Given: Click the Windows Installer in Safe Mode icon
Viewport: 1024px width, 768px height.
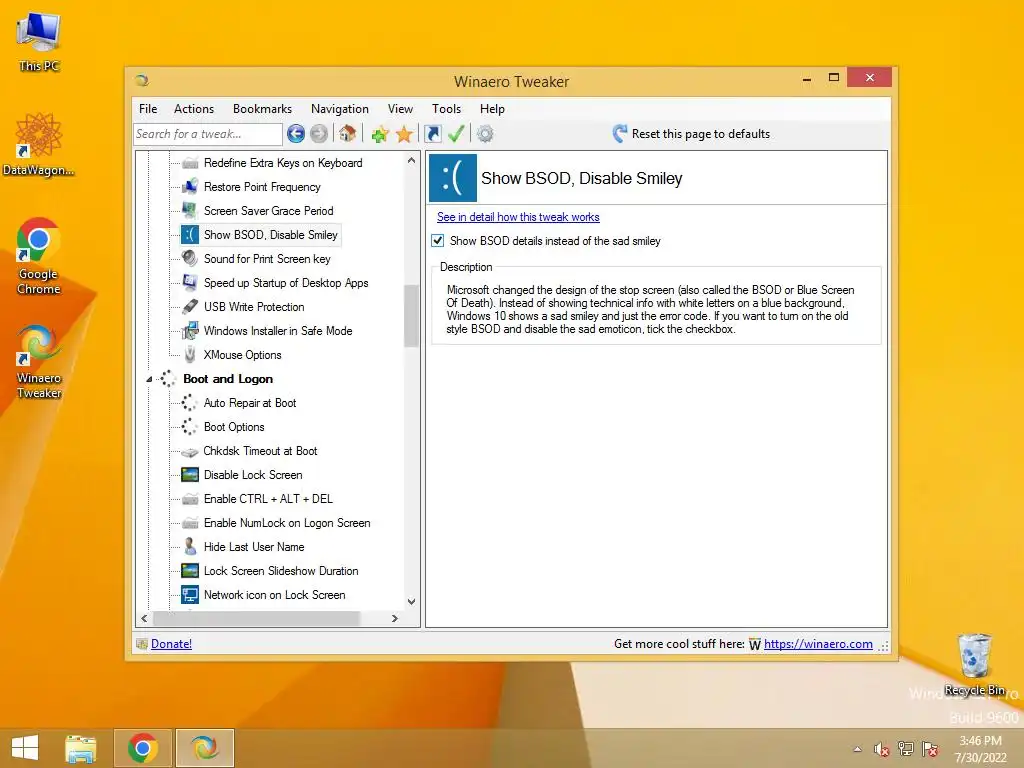Looking at the screenshot, I should point(190,330).
